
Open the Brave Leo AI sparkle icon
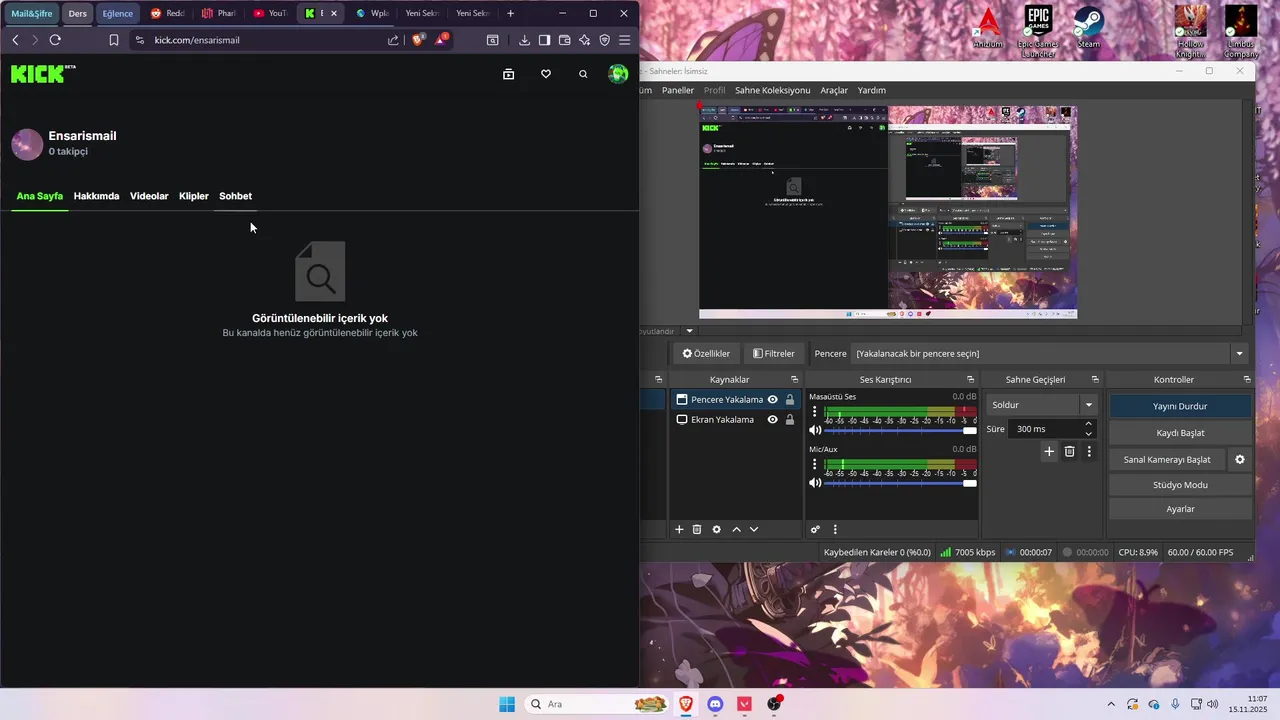(x=585, y=40)
